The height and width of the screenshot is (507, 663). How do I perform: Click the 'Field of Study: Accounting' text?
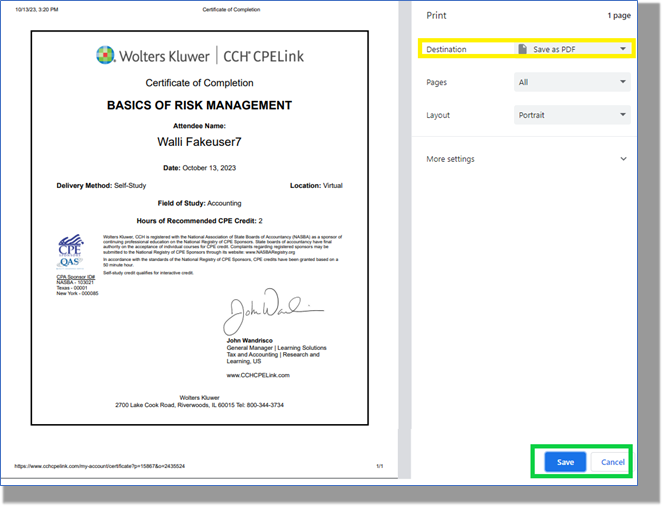point(200,203)
